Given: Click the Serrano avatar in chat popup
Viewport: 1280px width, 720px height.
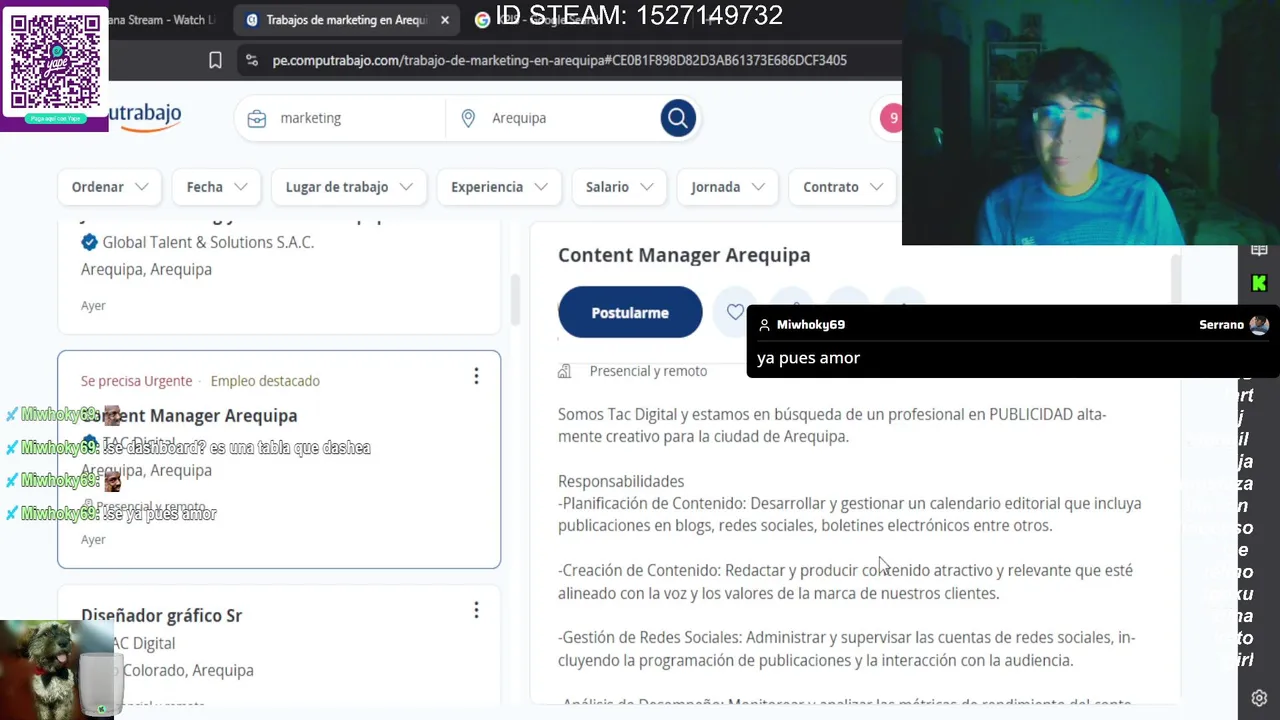Looking at the screenshot, I should tap(1259, 325).
